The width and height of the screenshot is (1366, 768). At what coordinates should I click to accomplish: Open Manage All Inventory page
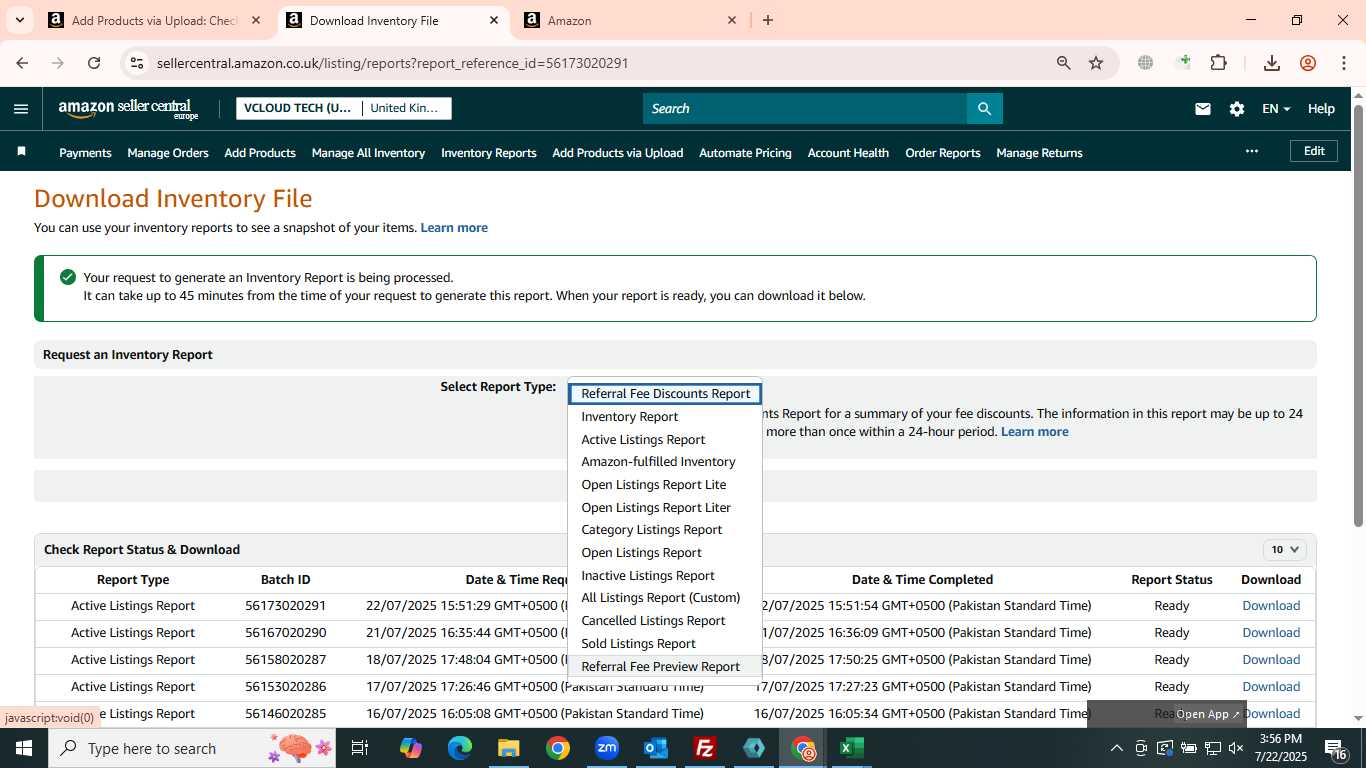(x=368, y=153)
